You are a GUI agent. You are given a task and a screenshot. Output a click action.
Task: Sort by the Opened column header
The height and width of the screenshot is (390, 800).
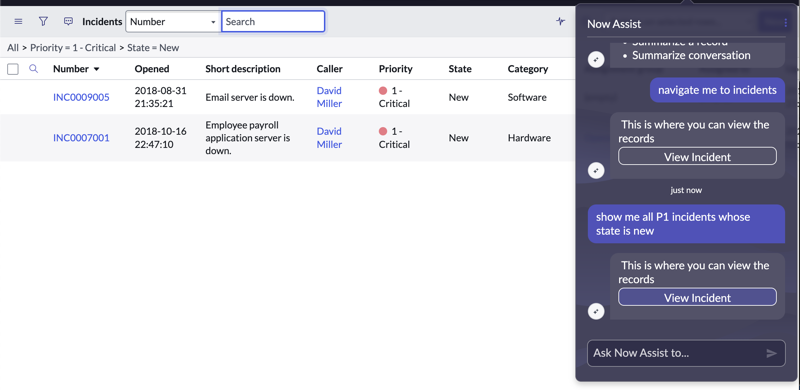coord(152,69)
